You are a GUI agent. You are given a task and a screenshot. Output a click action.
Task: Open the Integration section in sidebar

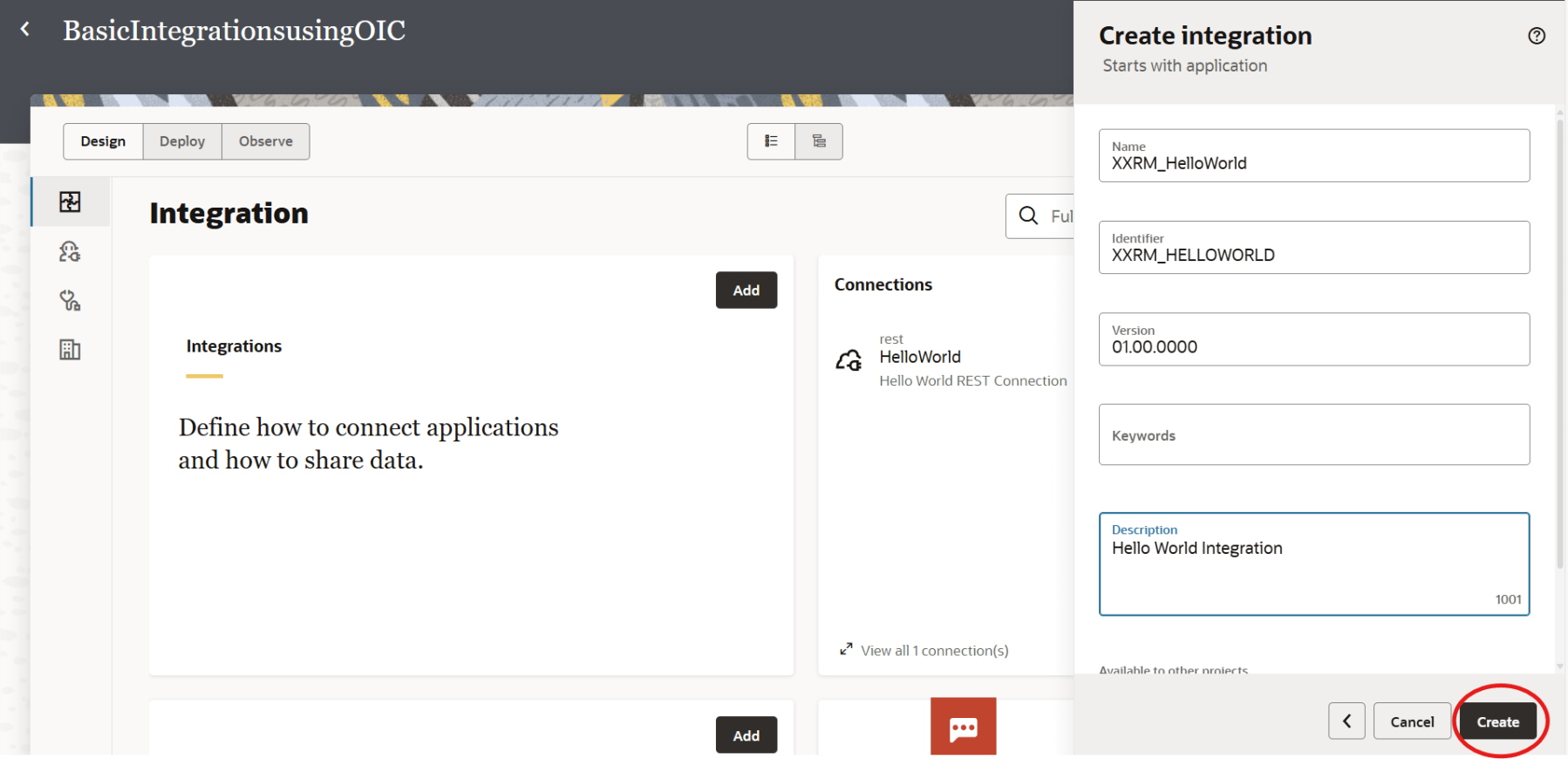[70, 202]
